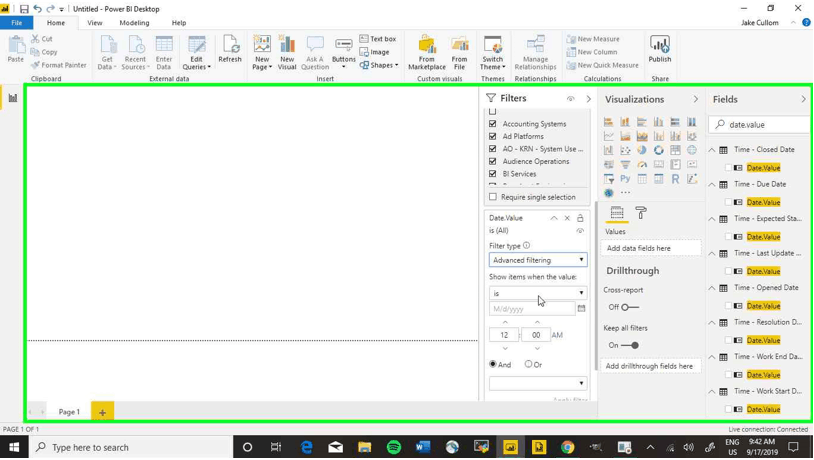The height and width of the screenshot is (460, 814).
Task: Collapse the Filters pane
Action: point(588,99)
